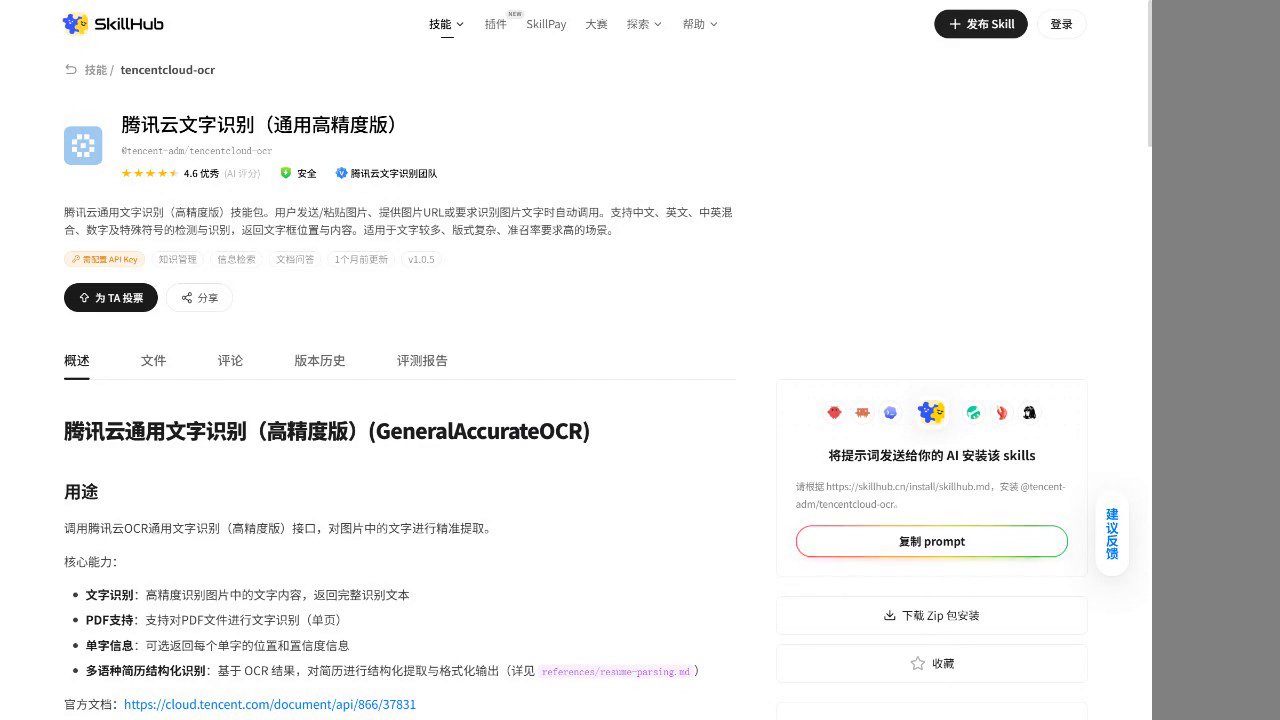This screenshot has width=1280, height=720.
Task: Click the 登录 button
Action: coord(1061,24)
